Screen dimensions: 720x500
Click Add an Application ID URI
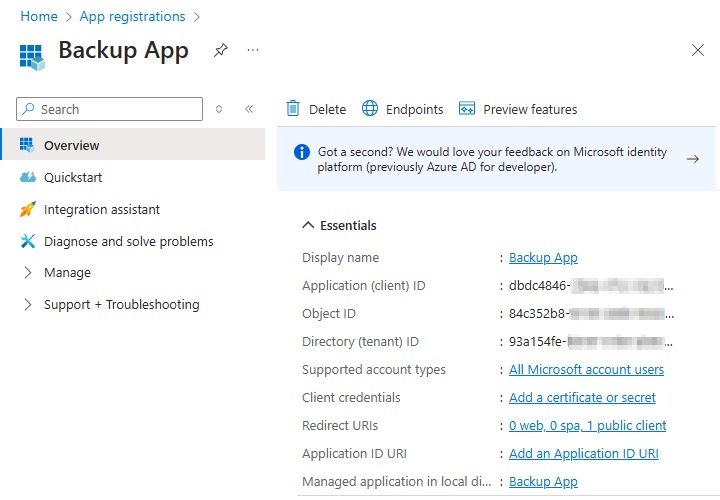[x=584, y=454]
